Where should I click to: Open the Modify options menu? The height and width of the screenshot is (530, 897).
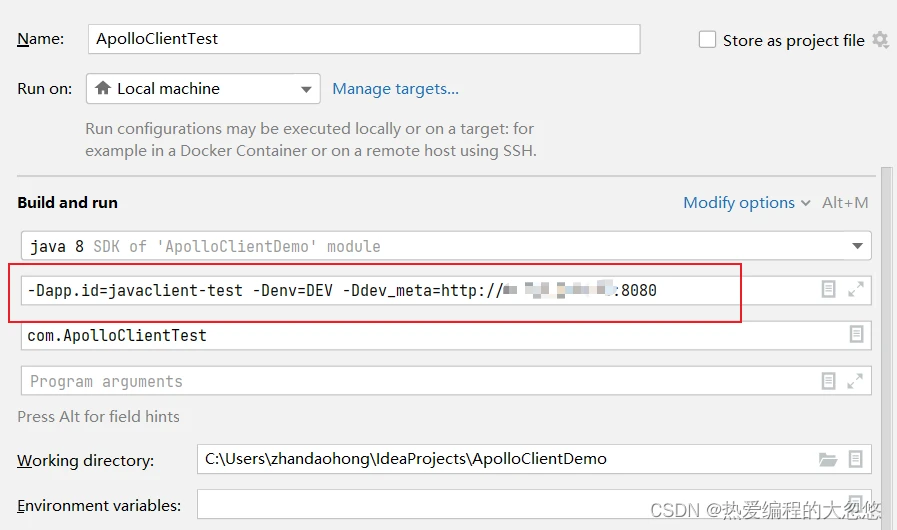[x=746, y=203]
